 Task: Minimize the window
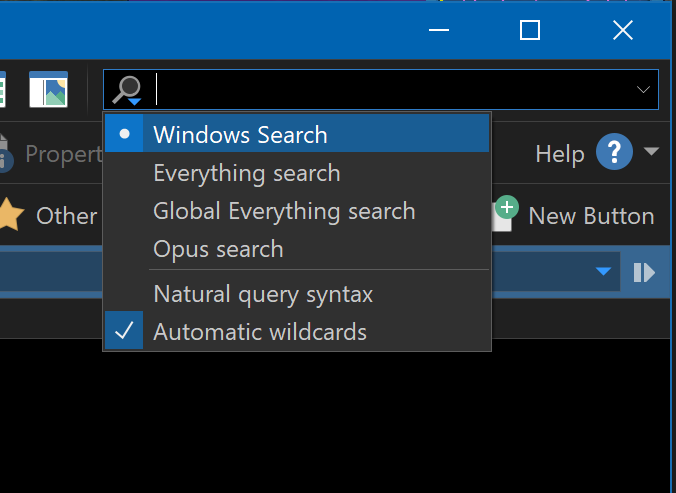[x=439, y=30]
